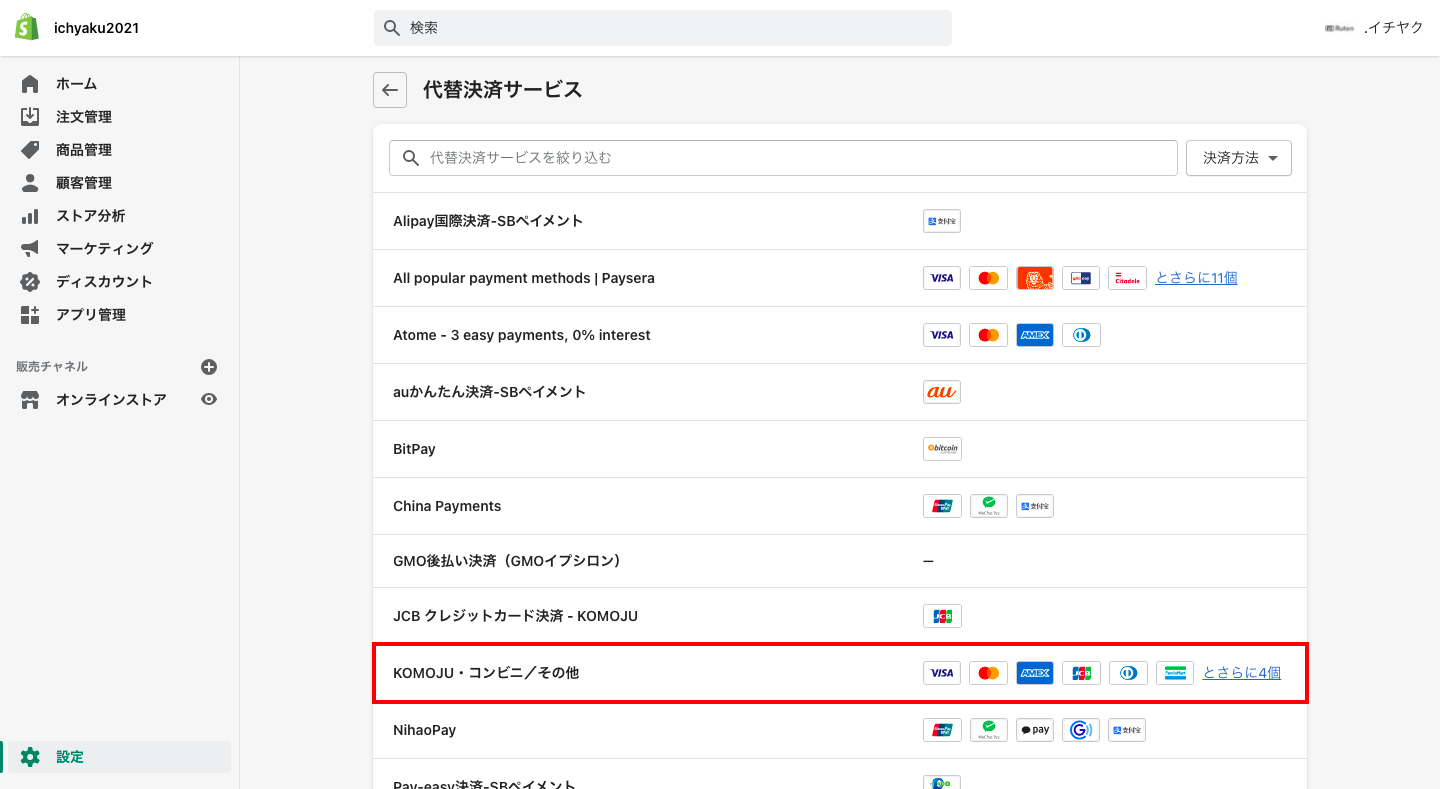Open the 決済方法 dropdown
Image resolution: width=1440 pixels, height=789 pixels.
tap(1239, 158)
